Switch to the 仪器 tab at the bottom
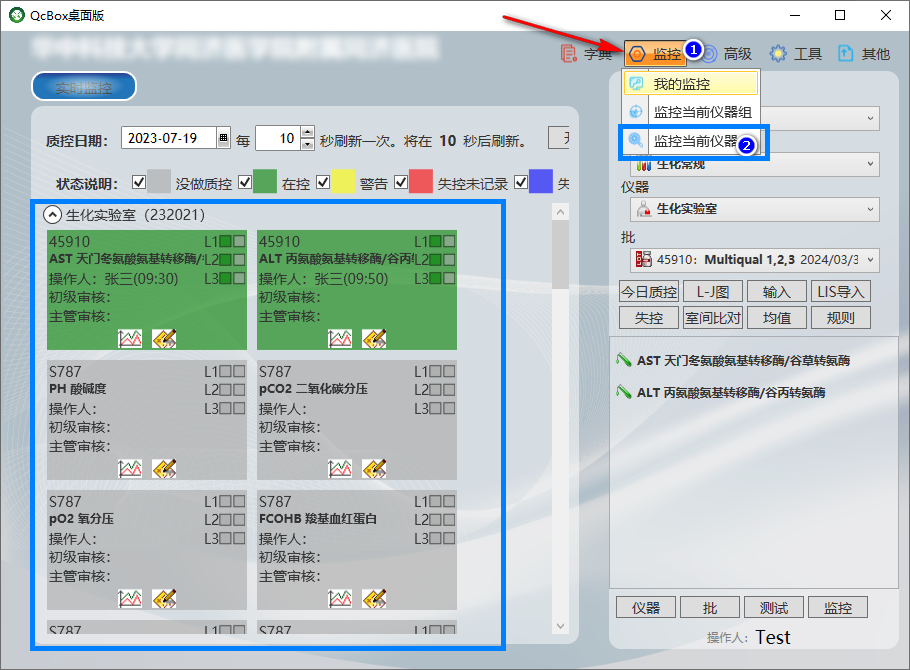The width and height of the screenshot is (910, 670). [645, 607]
